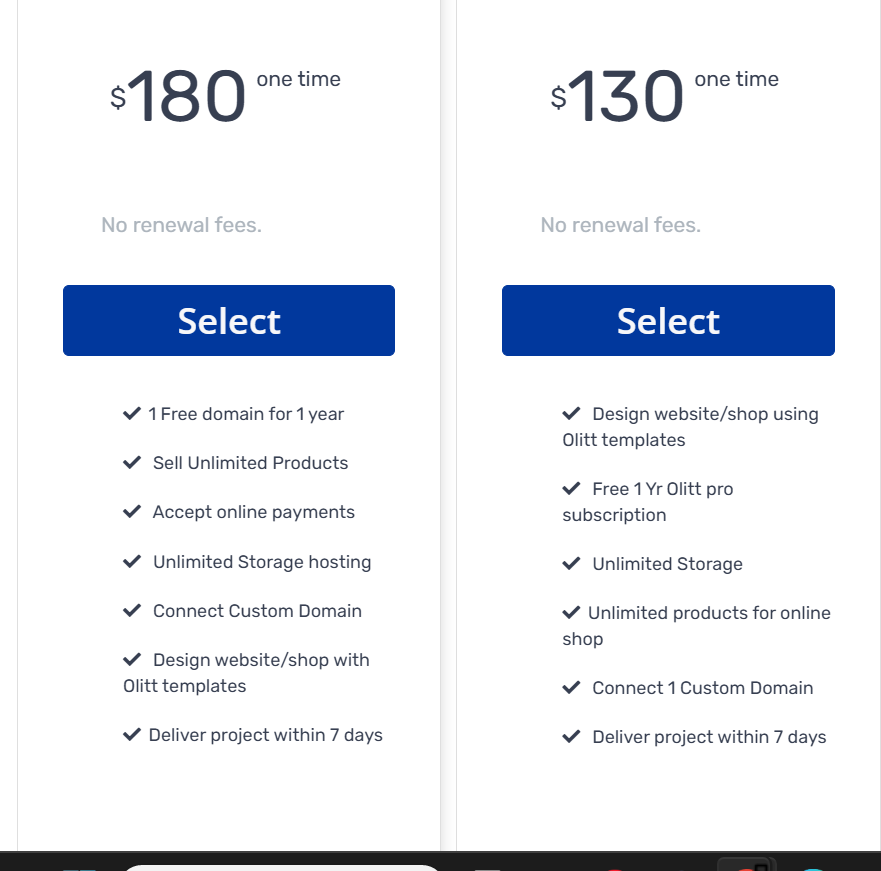Viewport: 881px width, 871px height.
Task: Click the checkmark next to "Connect Custom Domain"
Action: pos(131,611)
